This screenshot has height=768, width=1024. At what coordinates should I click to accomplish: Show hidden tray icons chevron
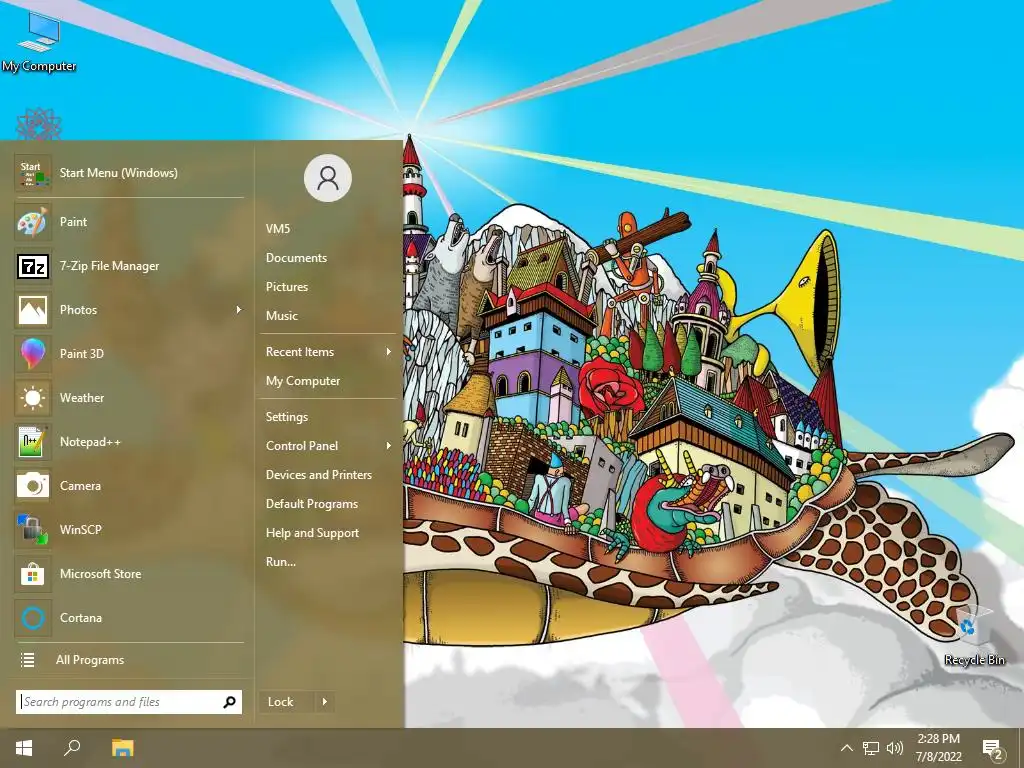[x=846, y=748]
